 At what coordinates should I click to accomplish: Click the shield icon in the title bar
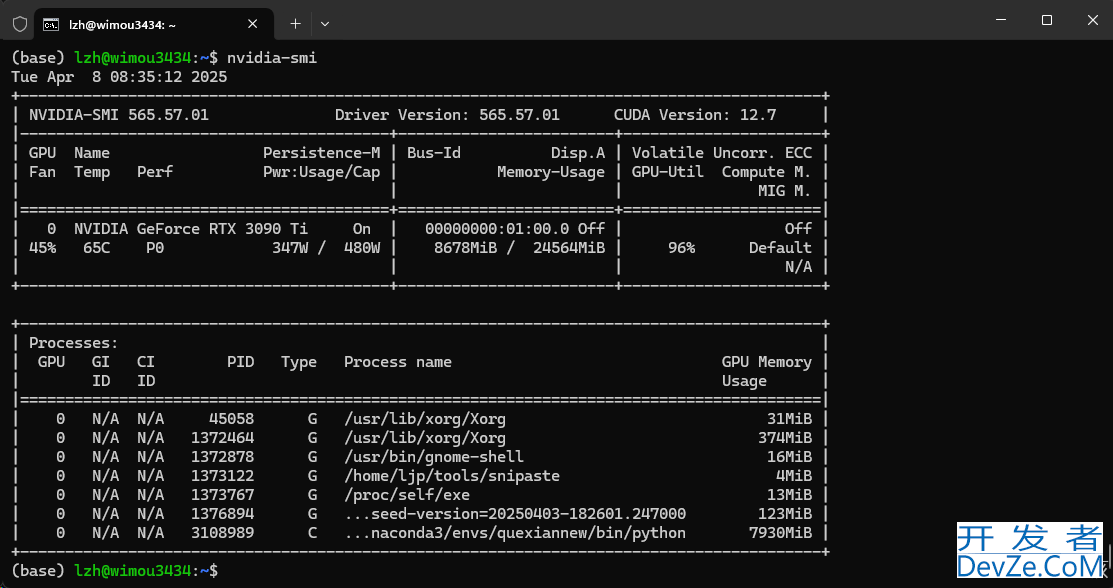point(20,24)
